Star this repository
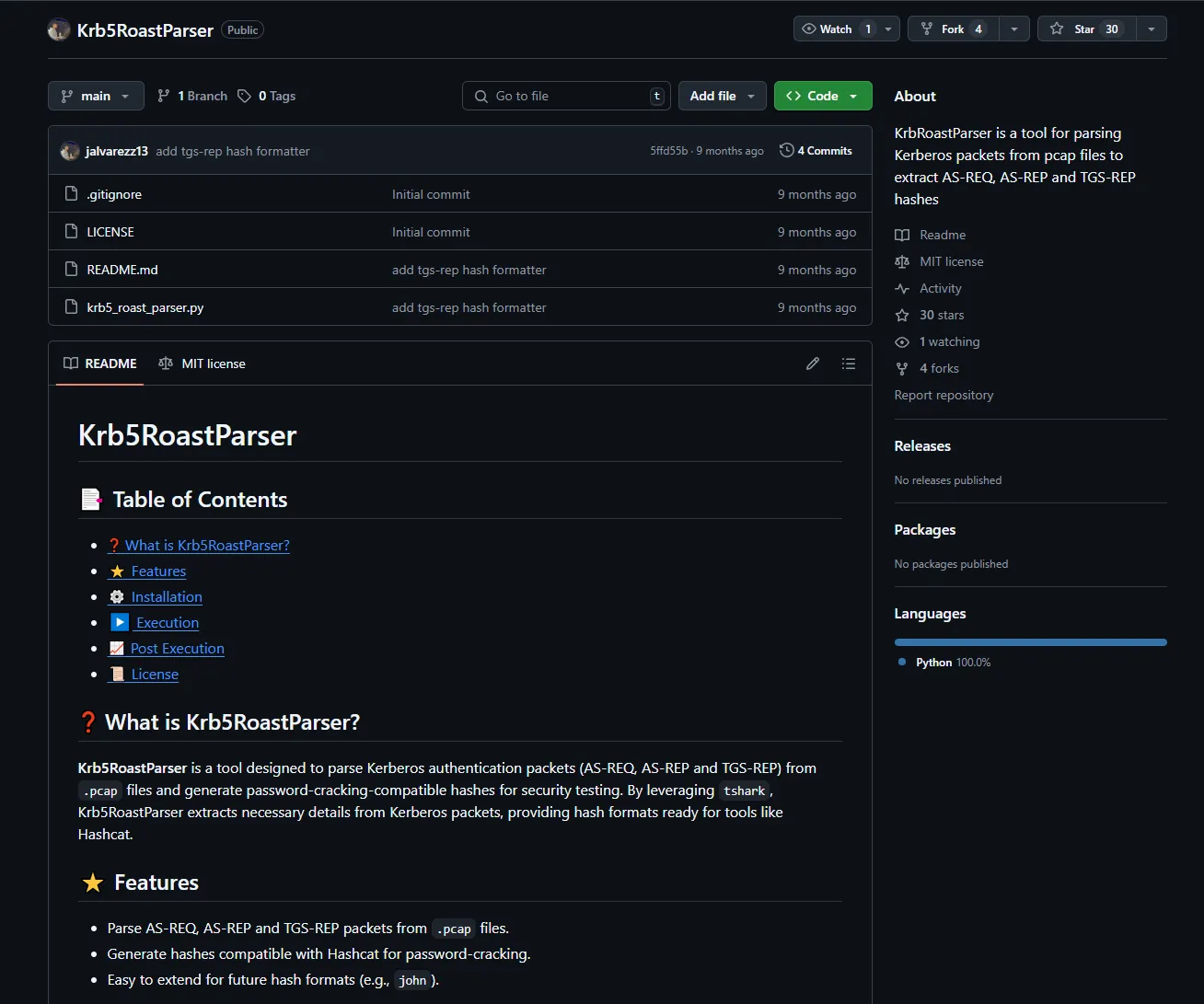1204x1004 pixels. 1086,29
